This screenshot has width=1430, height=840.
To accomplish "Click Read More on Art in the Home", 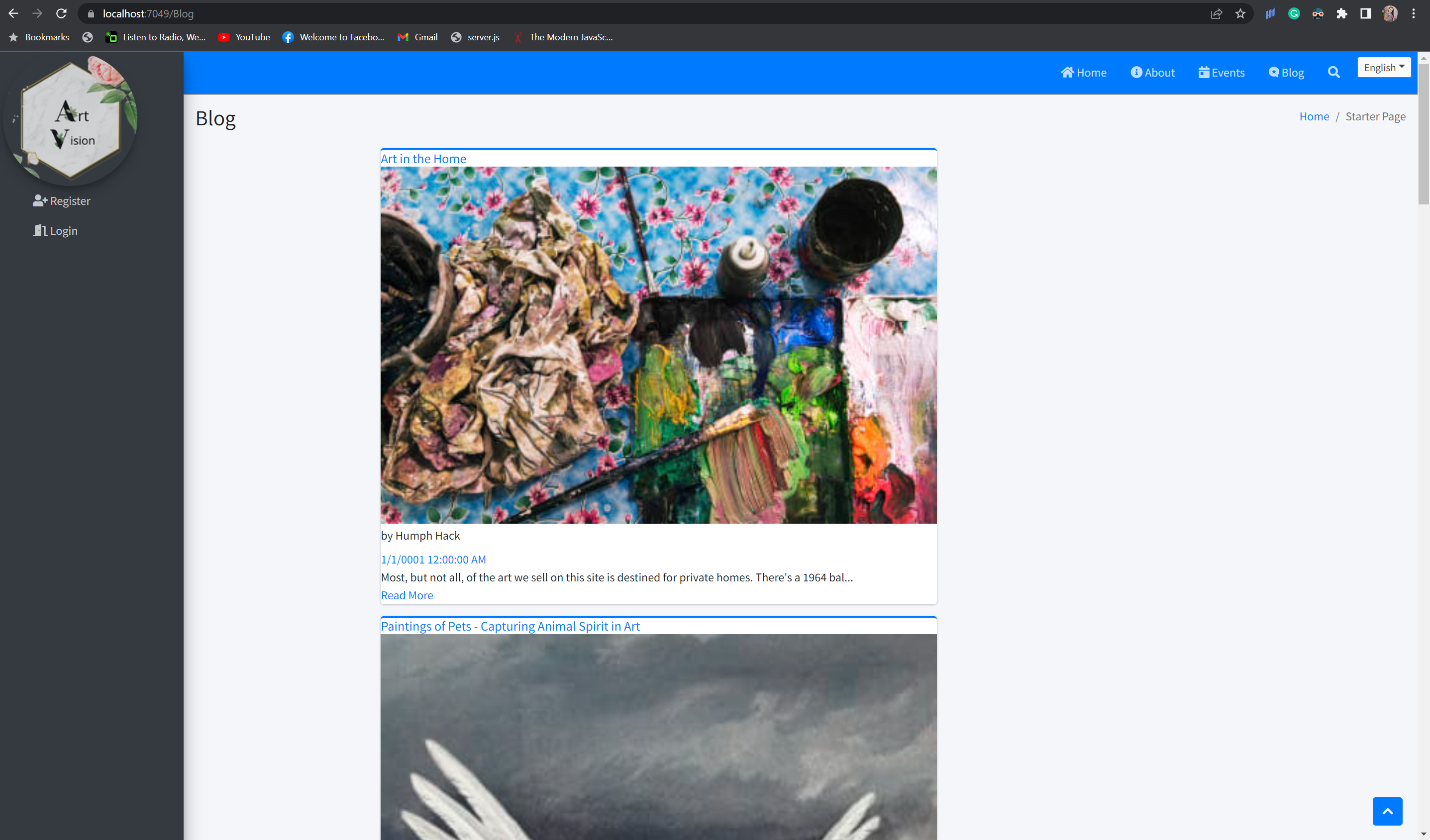I will (407, 595).
